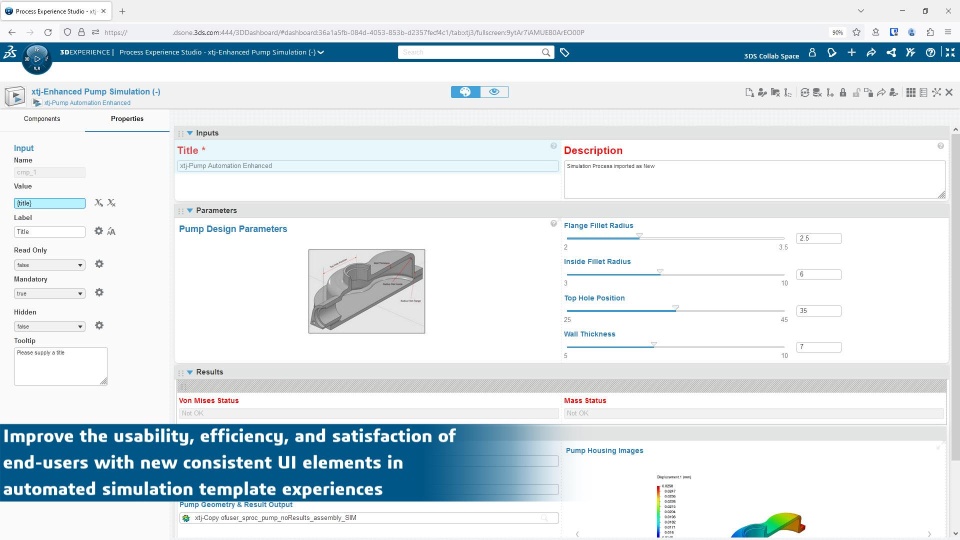Open the Mandatory dropdown
This screenshot has width=960, height=540.
pos(50,294)
